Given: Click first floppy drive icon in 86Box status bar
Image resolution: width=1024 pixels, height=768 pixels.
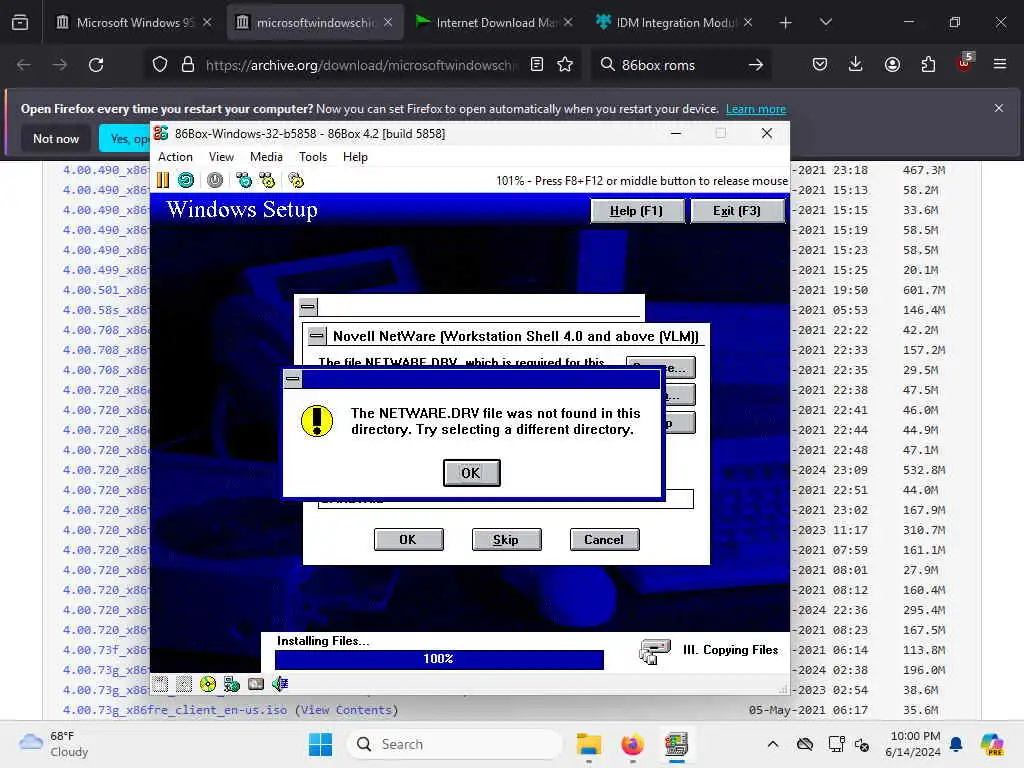Looking at the screenshot, I should coord(161,684).
